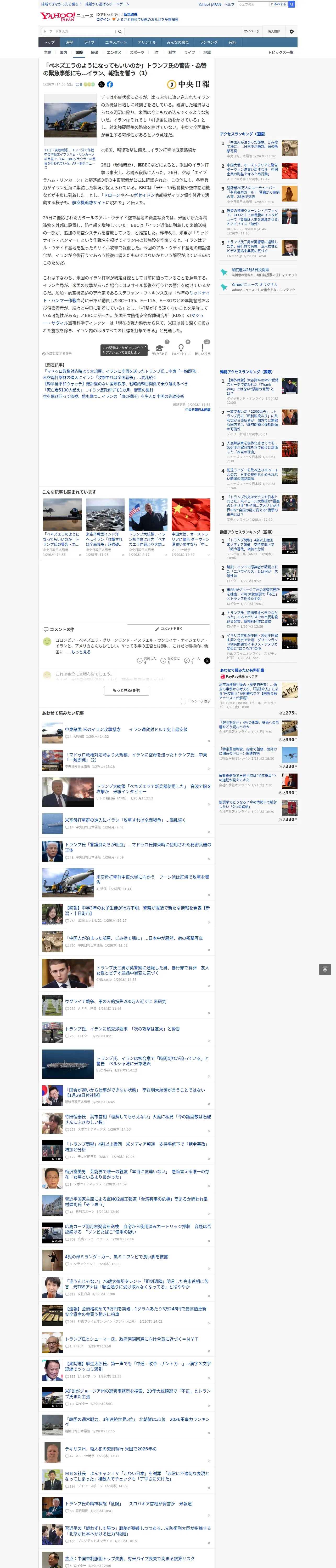Click the blue search magnifier button
The image size is (336, 1568).
tap(292, 4)
